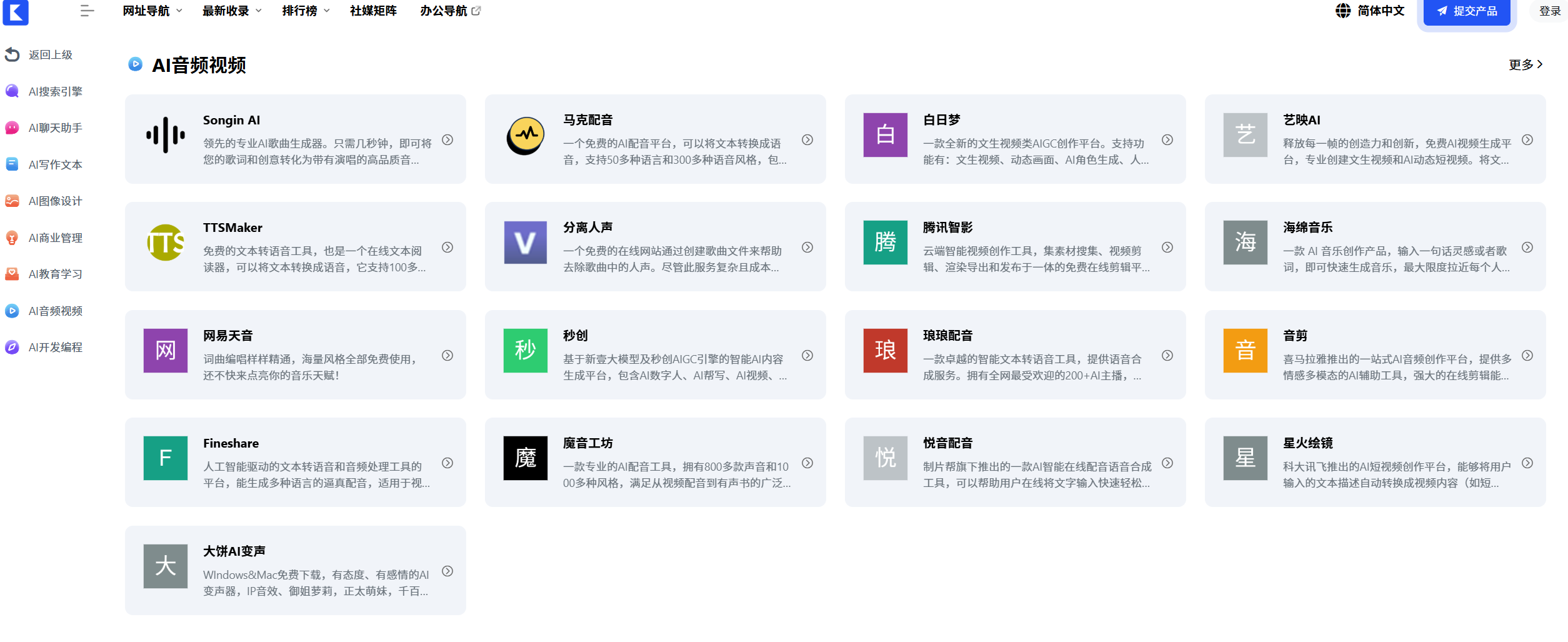
Task: Click the 马克配音 yellow round icon
Action: coord(526,135)
